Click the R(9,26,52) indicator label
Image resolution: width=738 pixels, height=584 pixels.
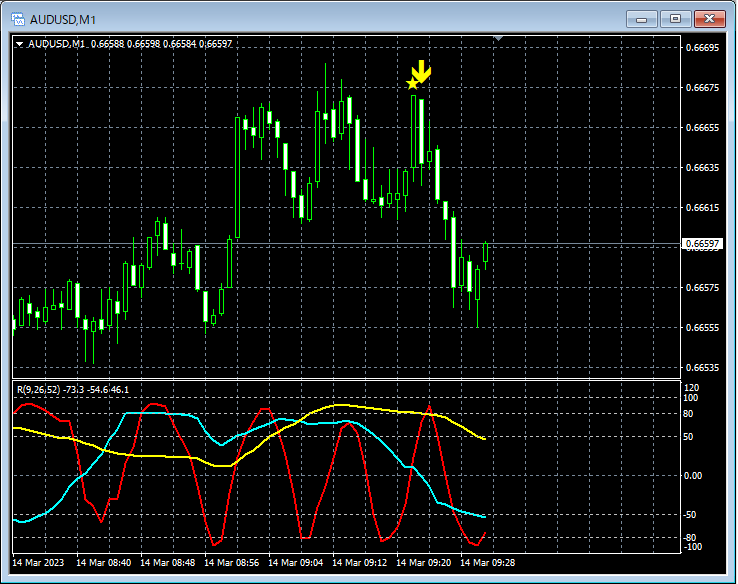pyautogui.click(x=73, y=390)
